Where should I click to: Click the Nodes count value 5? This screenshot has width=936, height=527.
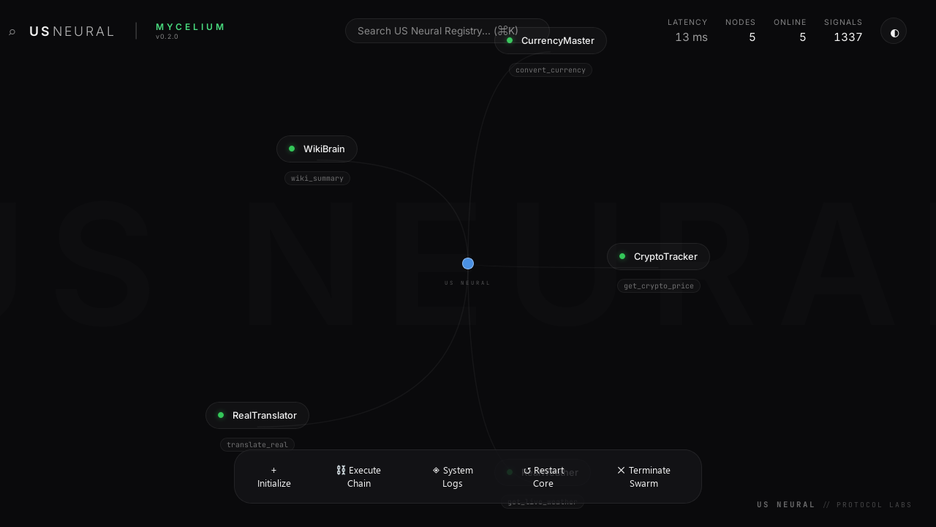point(752,37)
